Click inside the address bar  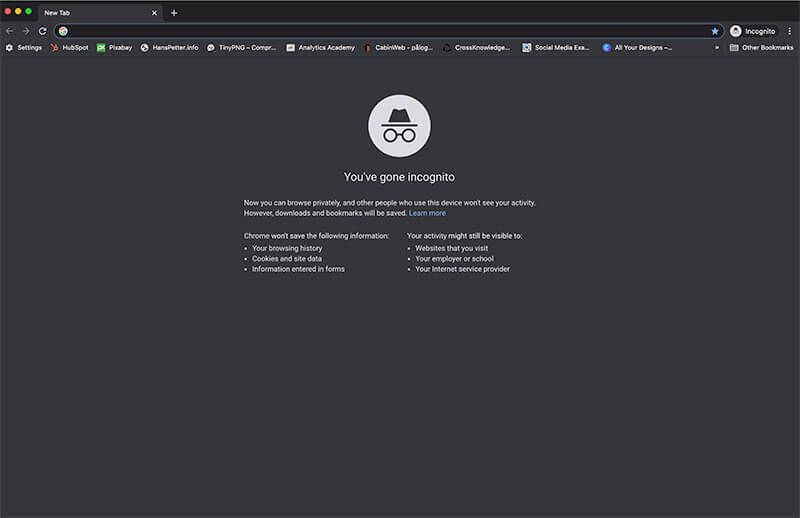point(388,31)
